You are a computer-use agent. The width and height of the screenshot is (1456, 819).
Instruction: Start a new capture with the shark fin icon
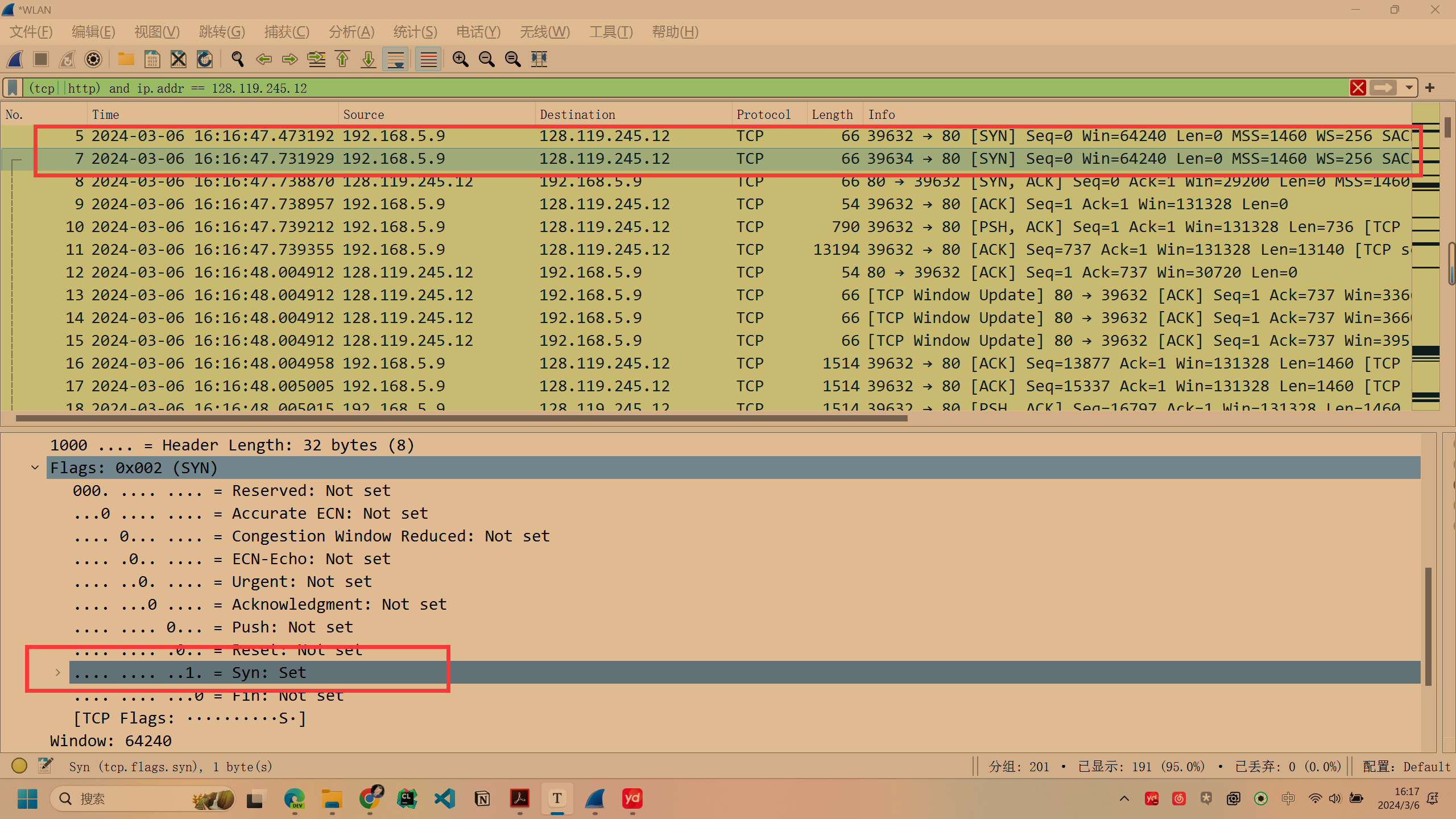tap(15, 59)
